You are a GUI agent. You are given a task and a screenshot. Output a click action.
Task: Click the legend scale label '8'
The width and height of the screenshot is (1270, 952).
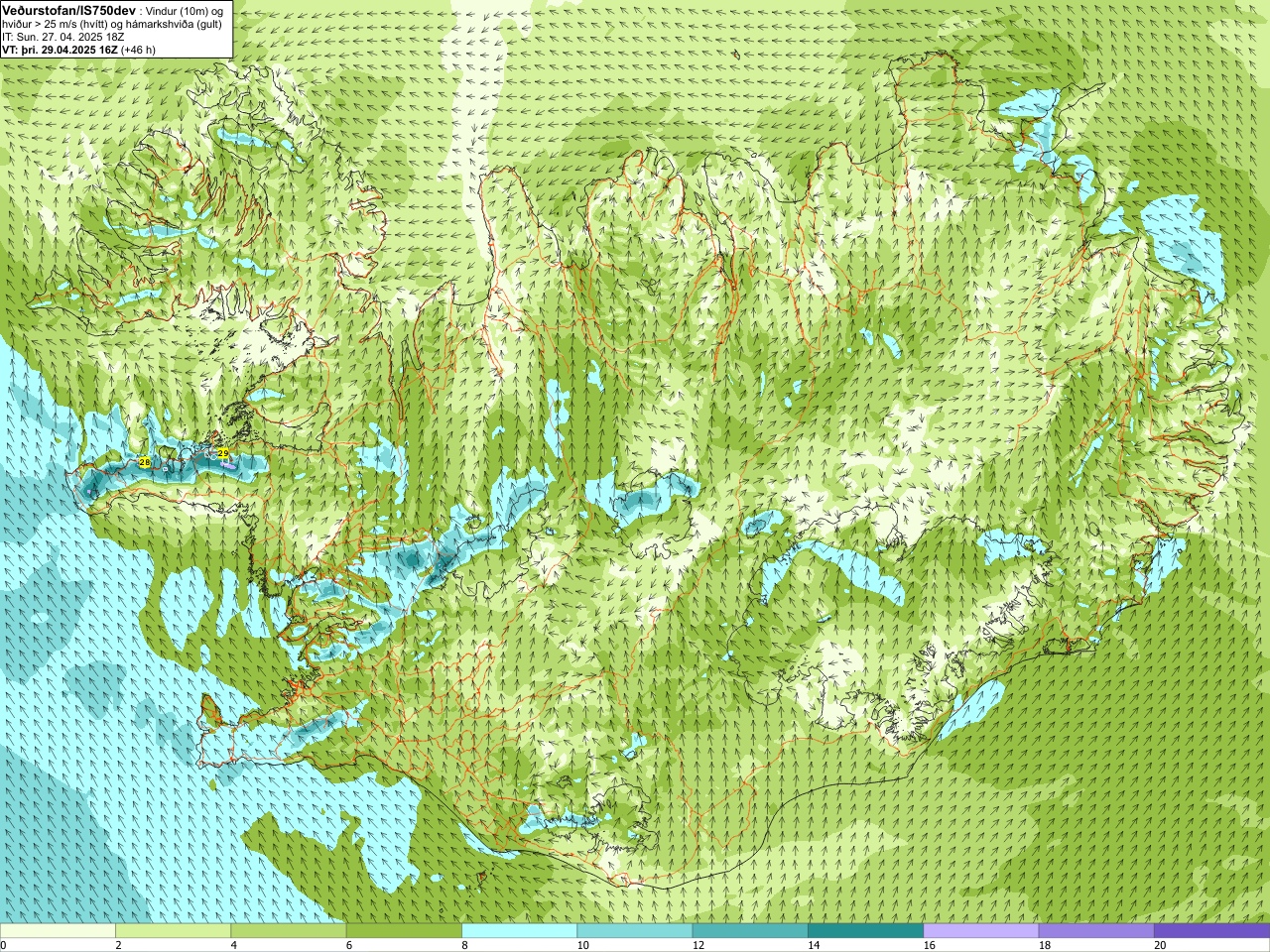point(464,945)
